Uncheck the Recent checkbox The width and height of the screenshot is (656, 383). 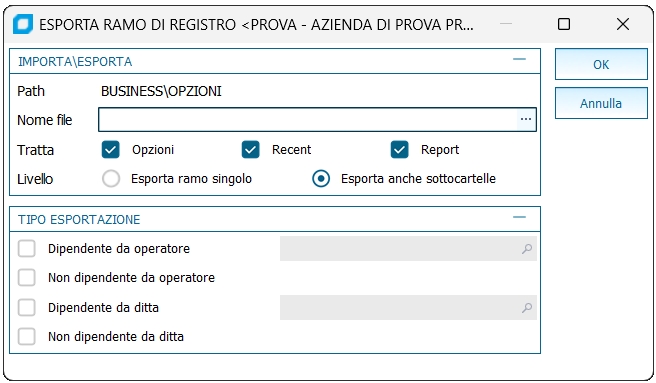(251, 149)
